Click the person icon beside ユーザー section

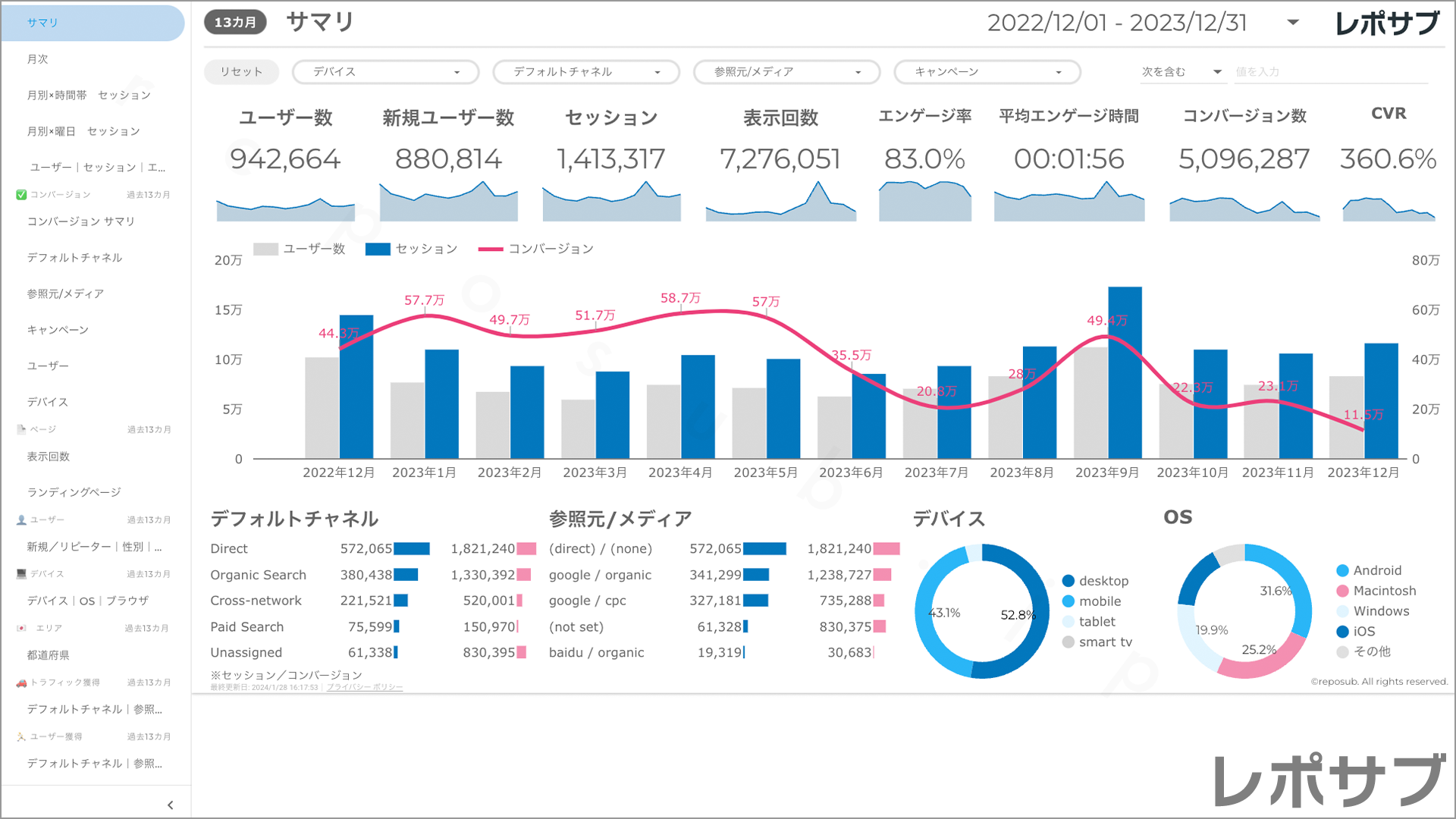(21, 520)
